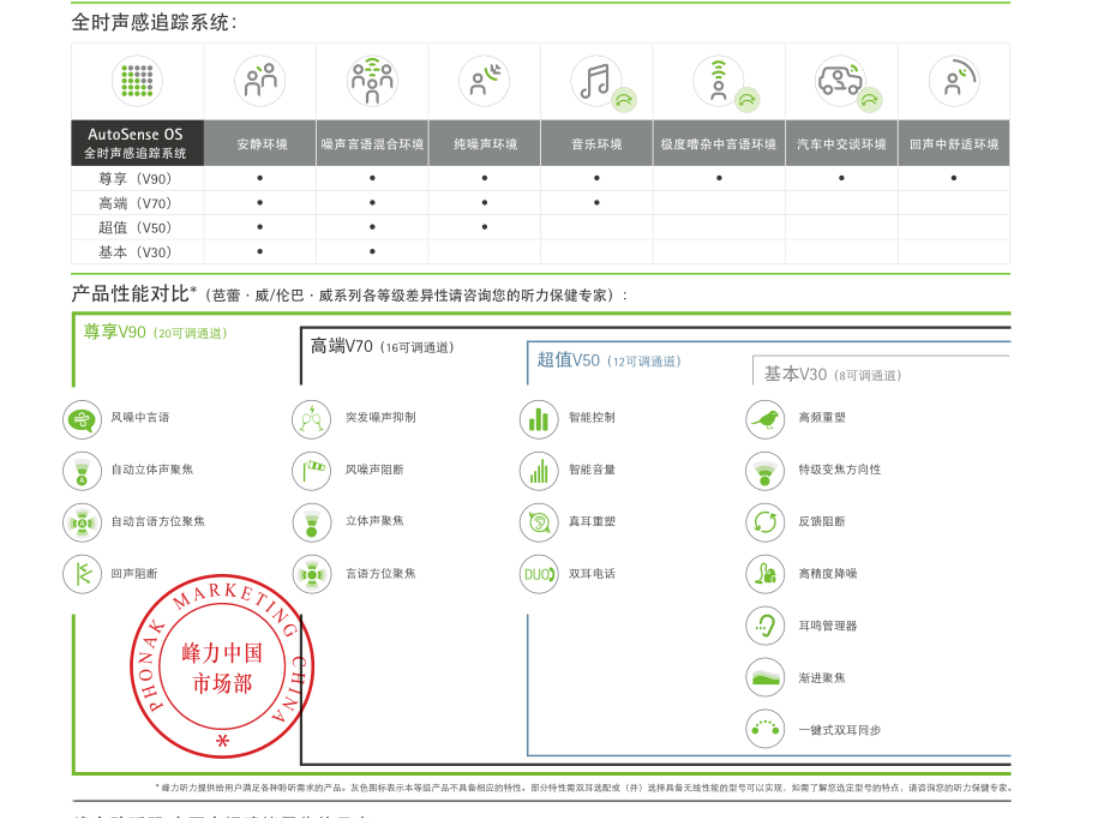Click the 自动言语方位聚焦 icon
This screenshot has height=818, width=1098.
click(x=83, y=522)
